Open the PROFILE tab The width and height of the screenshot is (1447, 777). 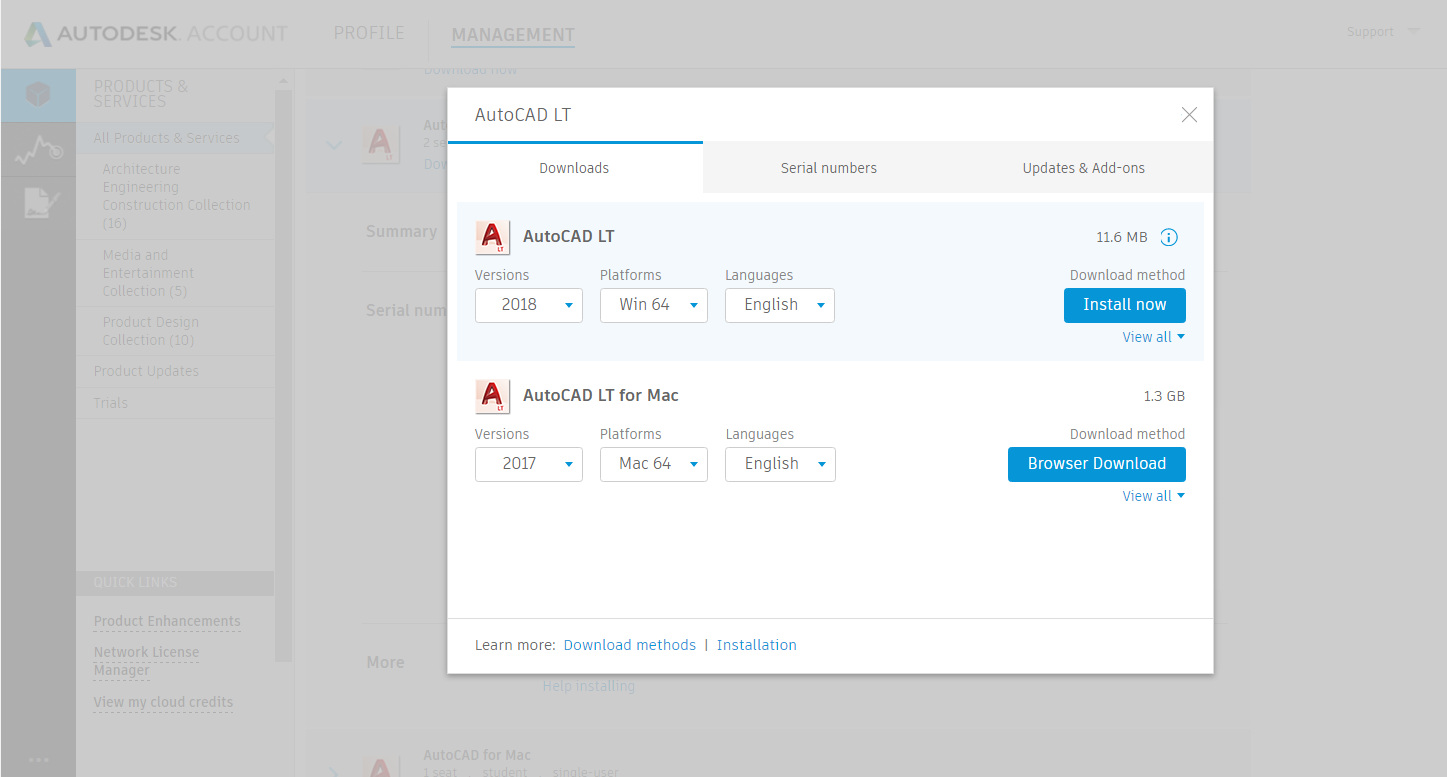point(369,33)
